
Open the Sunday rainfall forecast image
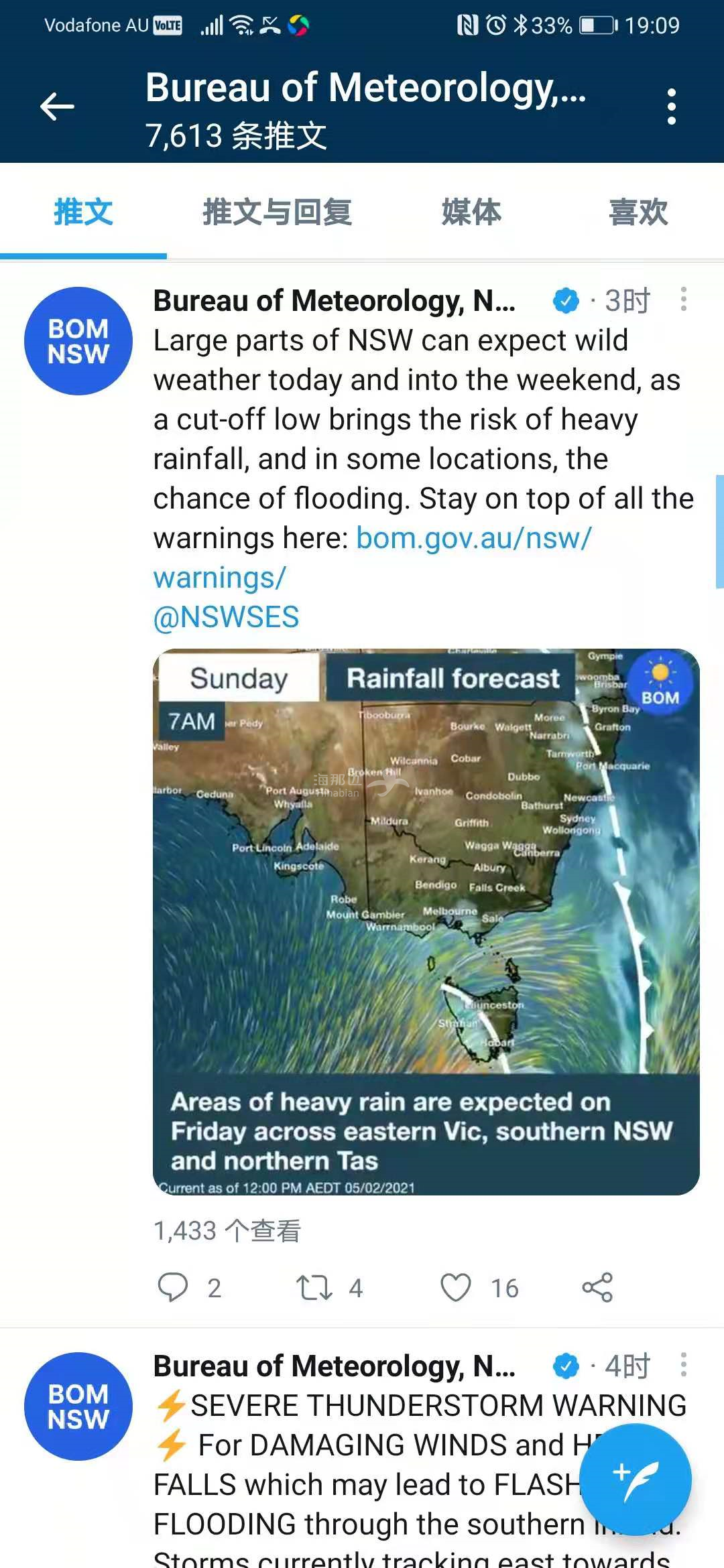[426, 921]
